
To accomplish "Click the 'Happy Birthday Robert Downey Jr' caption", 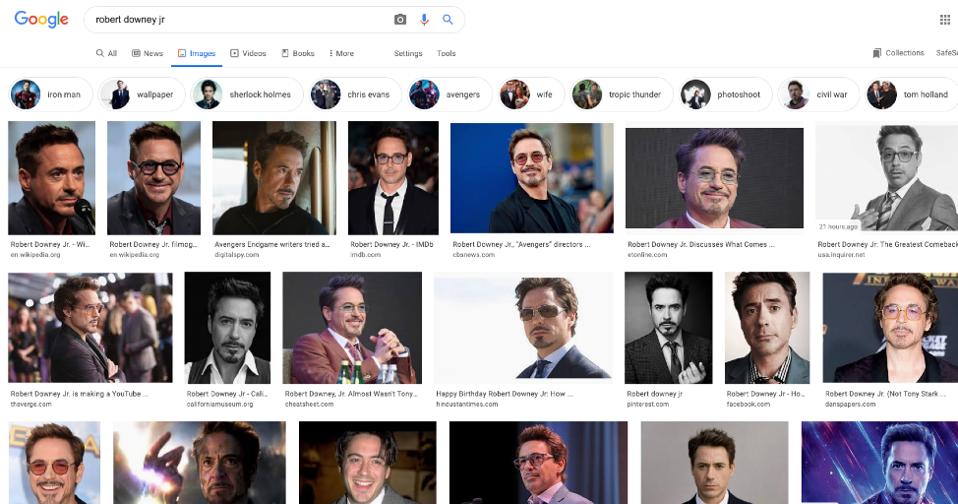I will [504, 394].
